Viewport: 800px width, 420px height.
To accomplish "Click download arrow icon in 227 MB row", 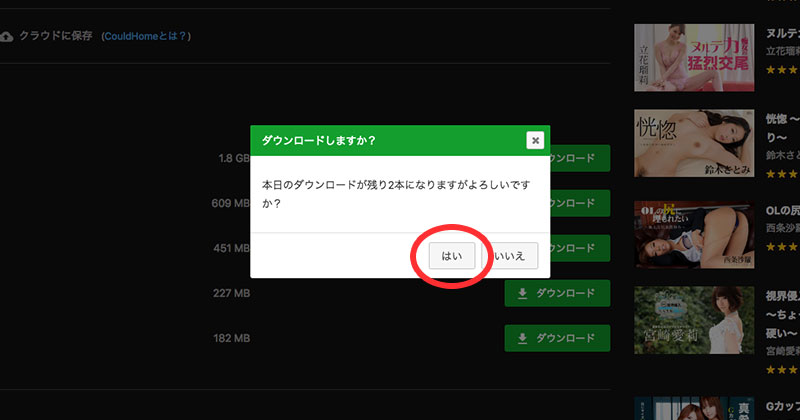I will [x=522, y=294].
